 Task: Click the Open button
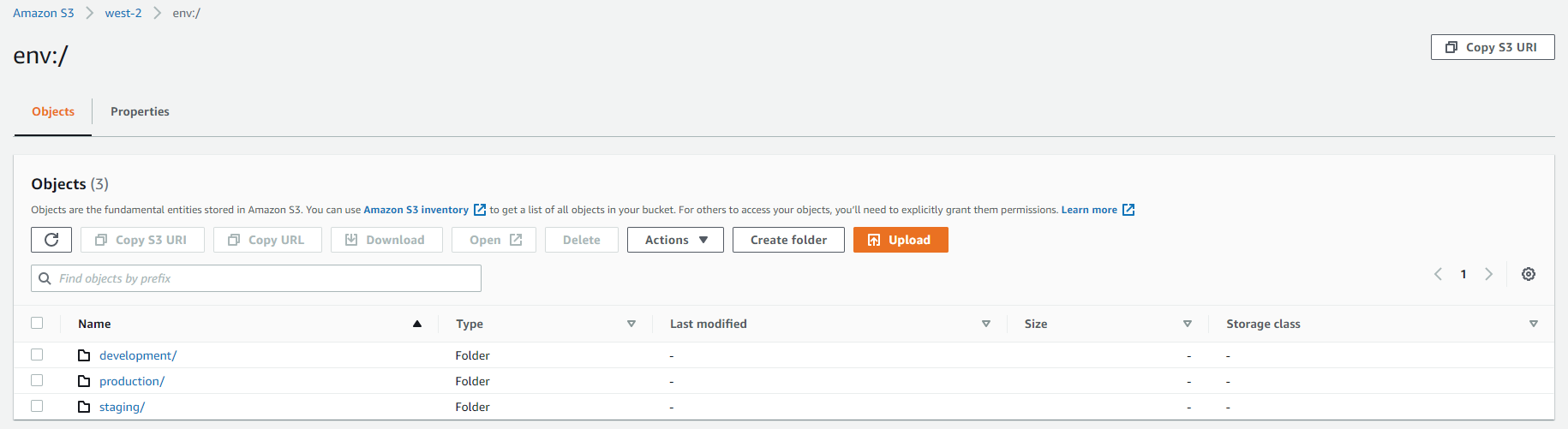click(494, 240)
